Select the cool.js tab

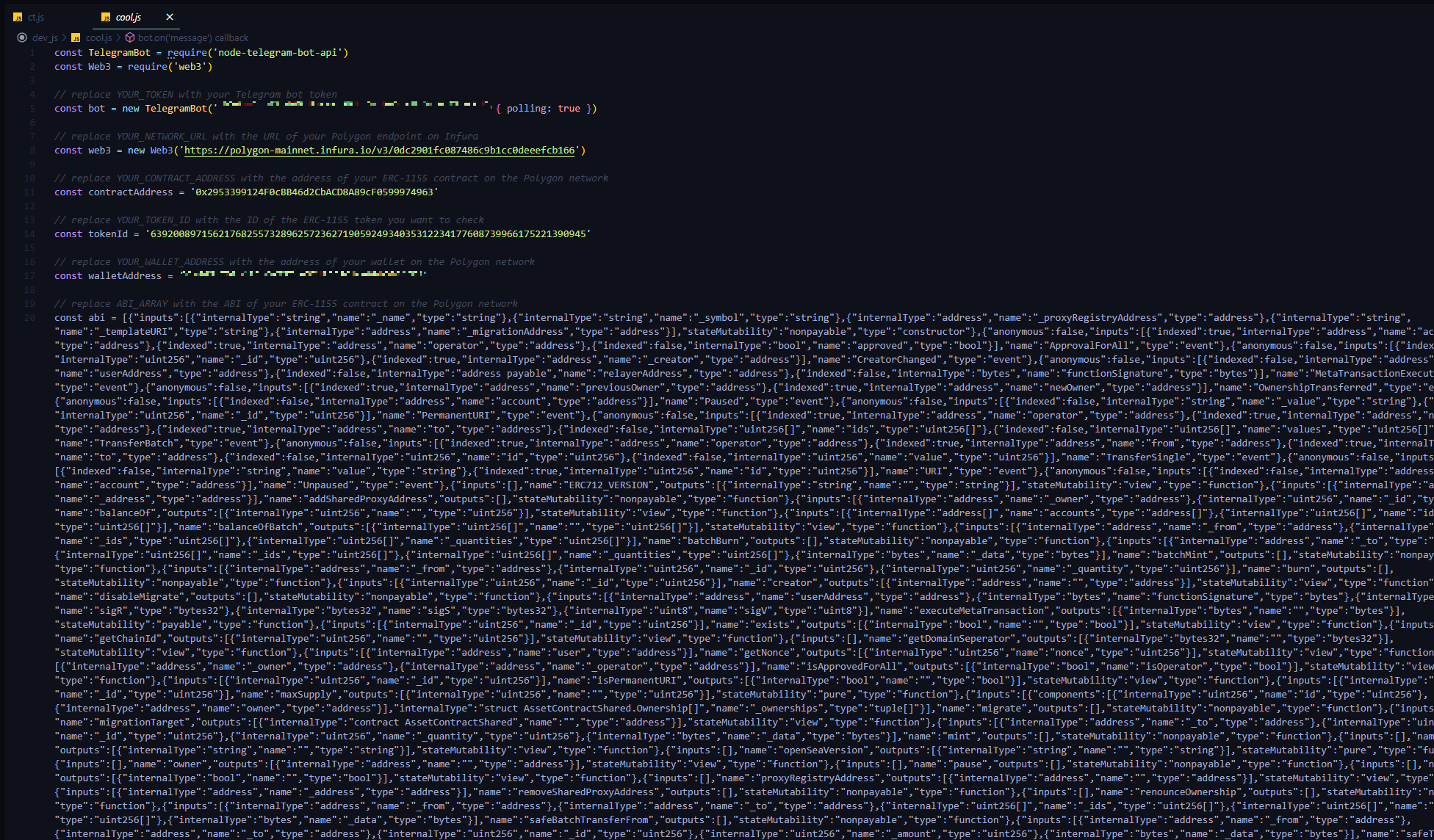pos(129,17)
